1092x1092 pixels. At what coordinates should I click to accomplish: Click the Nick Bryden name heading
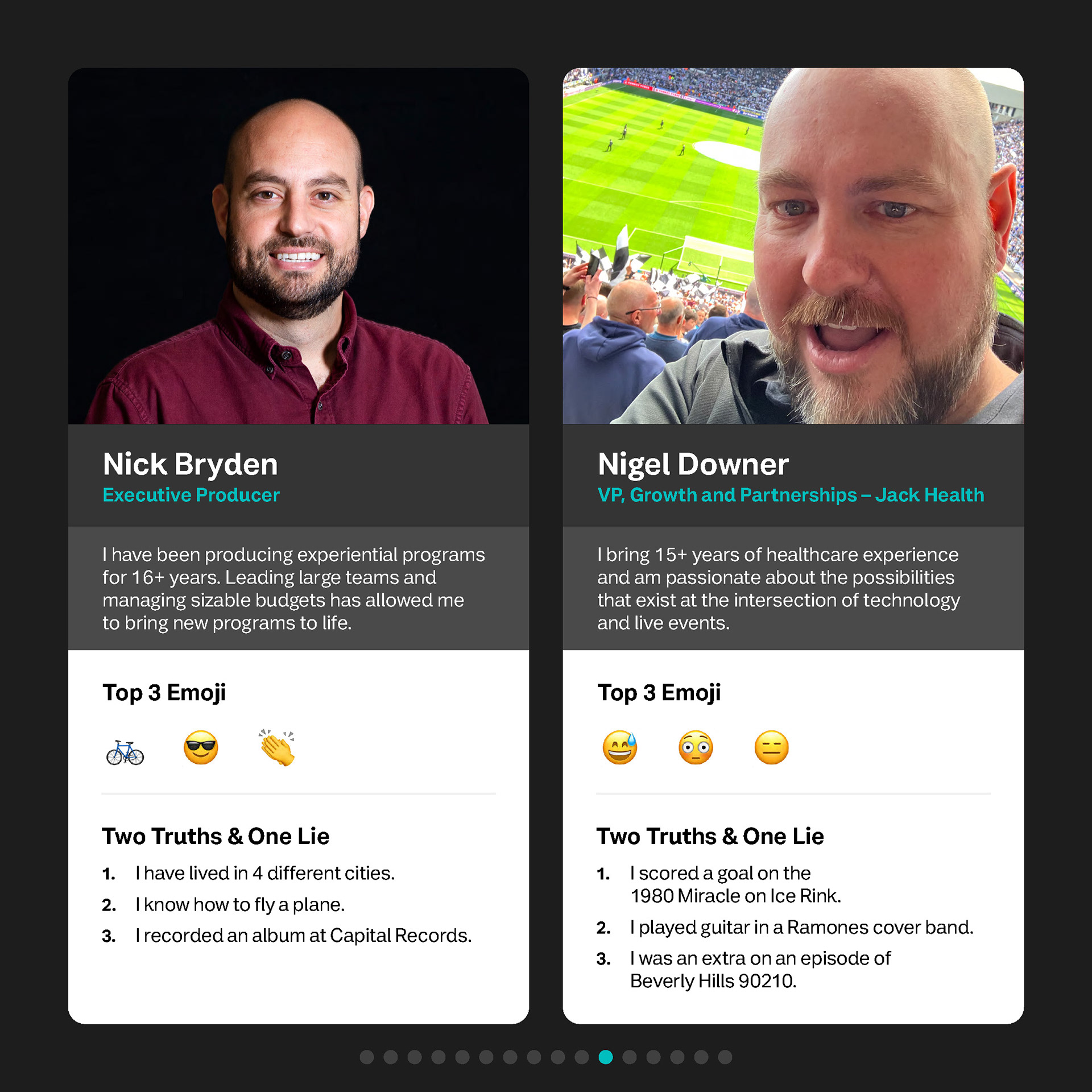[x=191, y=464]
